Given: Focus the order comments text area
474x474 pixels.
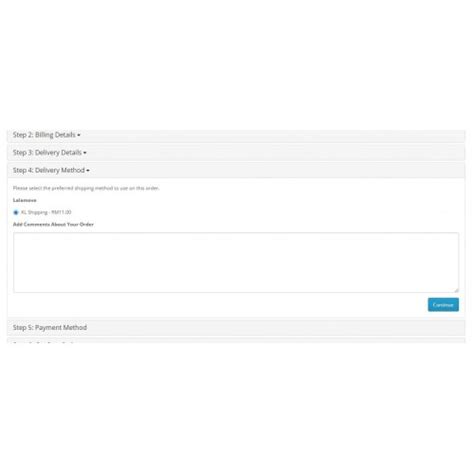Looking at the screenshot, I should tap(236, 263).
